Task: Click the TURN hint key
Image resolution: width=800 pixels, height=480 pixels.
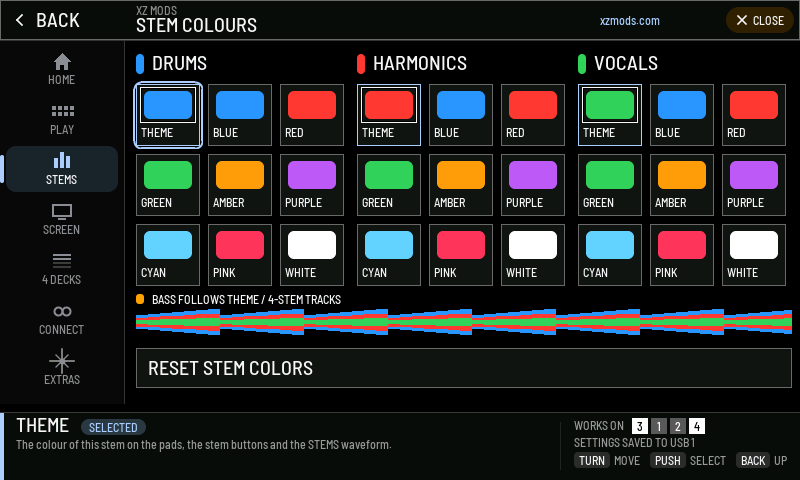Action: 592,461
